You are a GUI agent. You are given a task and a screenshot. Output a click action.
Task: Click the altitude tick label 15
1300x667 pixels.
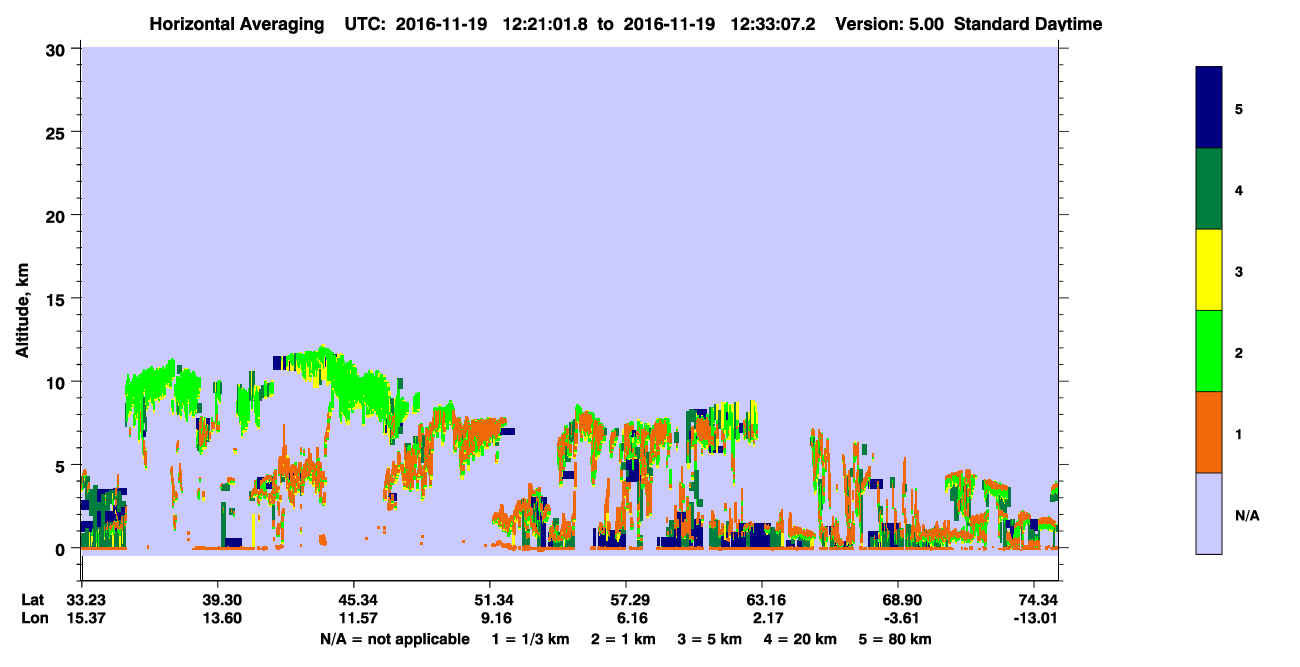point(58,299)
